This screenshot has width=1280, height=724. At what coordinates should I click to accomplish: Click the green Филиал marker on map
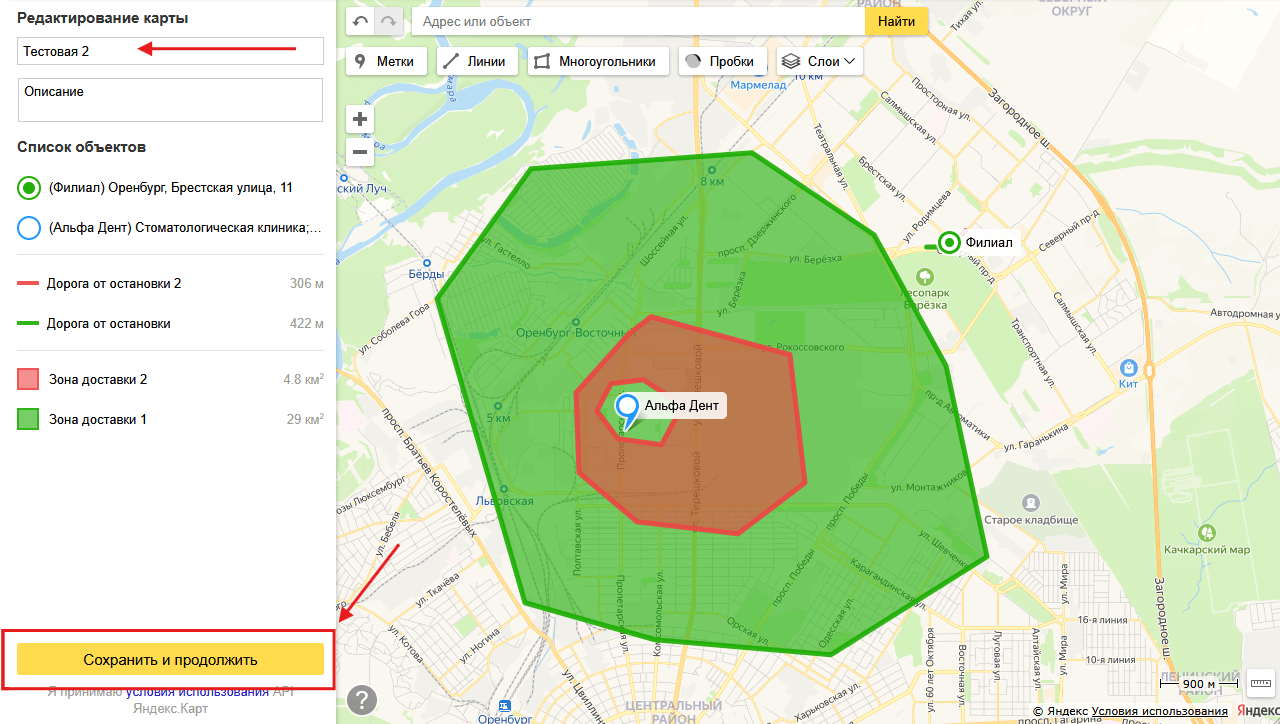948,242
